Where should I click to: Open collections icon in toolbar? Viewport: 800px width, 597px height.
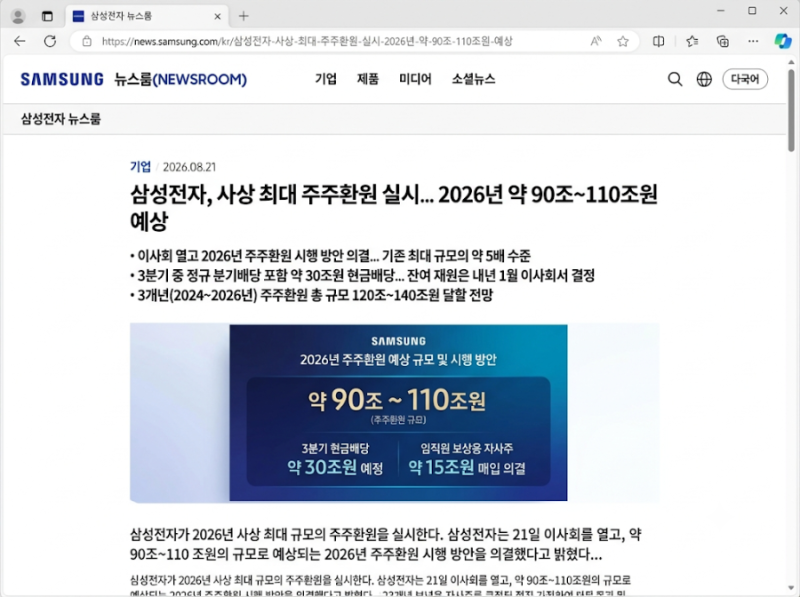tap(722, 41)
